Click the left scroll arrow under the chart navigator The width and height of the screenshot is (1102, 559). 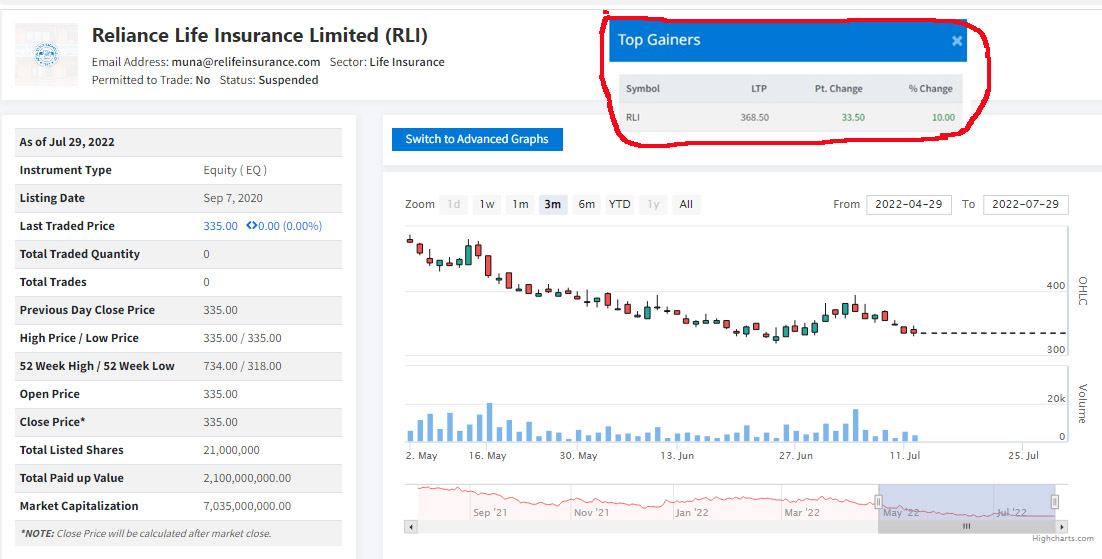410,526
